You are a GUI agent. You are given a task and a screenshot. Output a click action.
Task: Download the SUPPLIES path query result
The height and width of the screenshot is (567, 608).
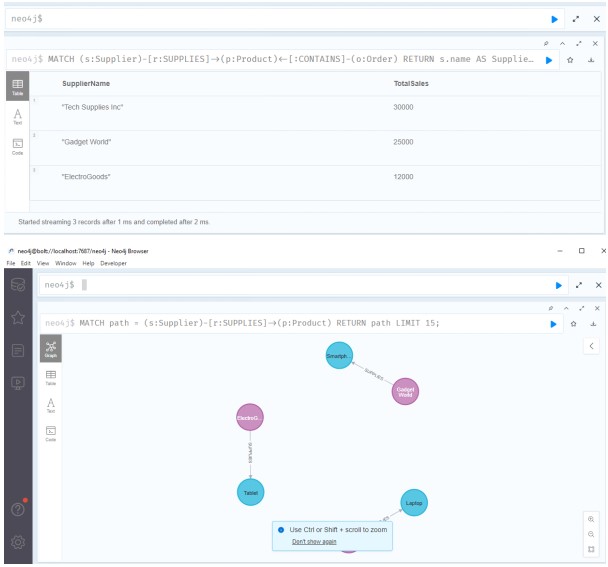(595, 323)
